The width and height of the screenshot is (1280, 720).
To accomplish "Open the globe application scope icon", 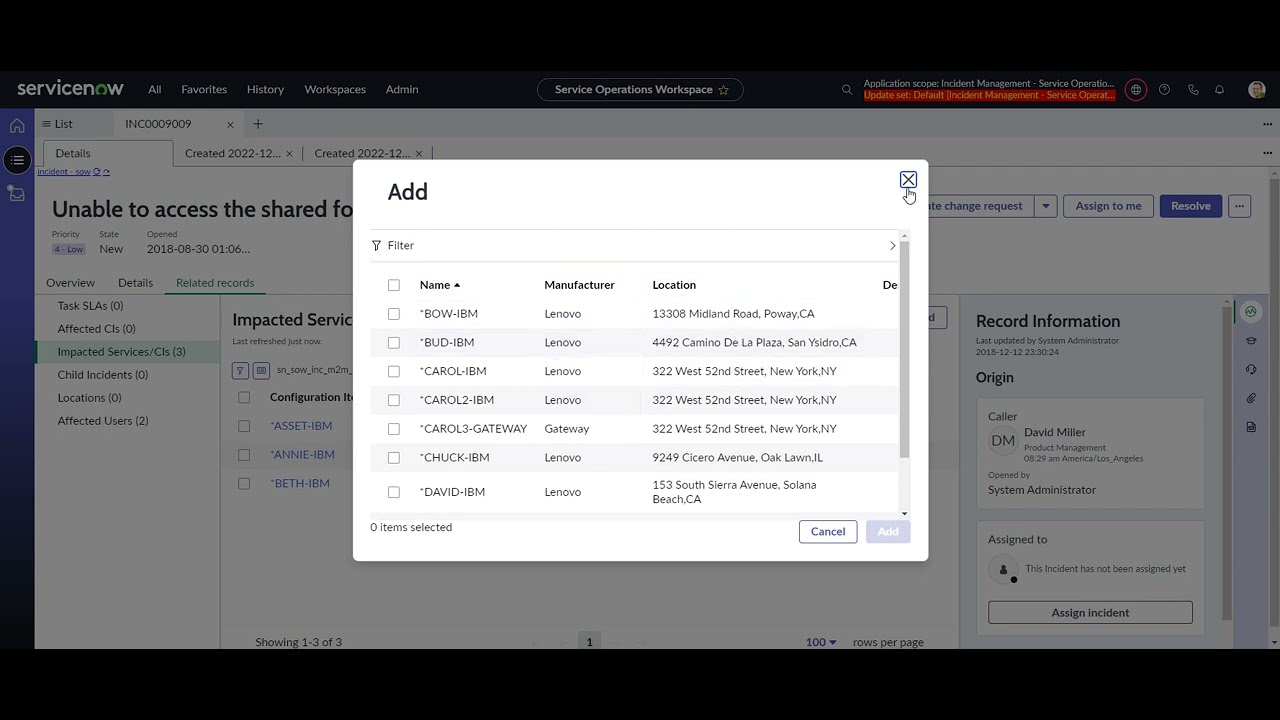I will point(1136,90).
